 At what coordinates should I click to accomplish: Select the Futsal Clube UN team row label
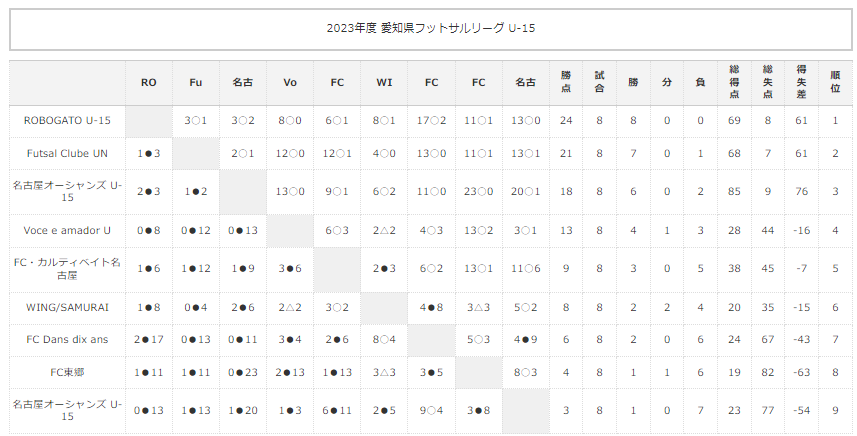point(67,154)
